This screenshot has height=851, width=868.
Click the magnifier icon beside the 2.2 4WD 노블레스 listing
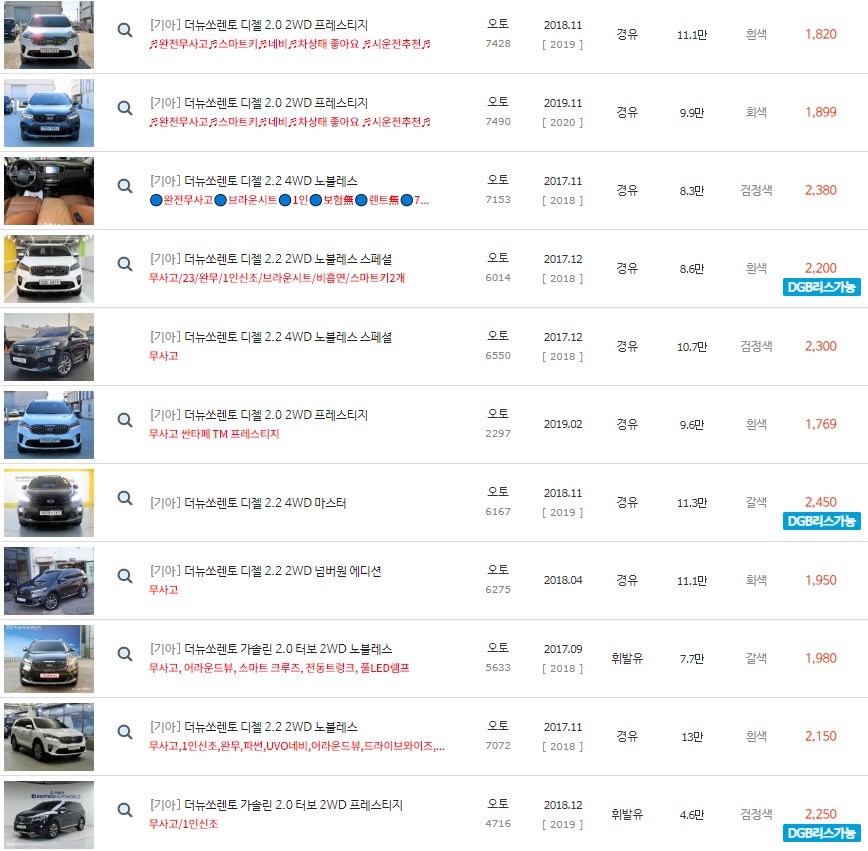point(124,186)
